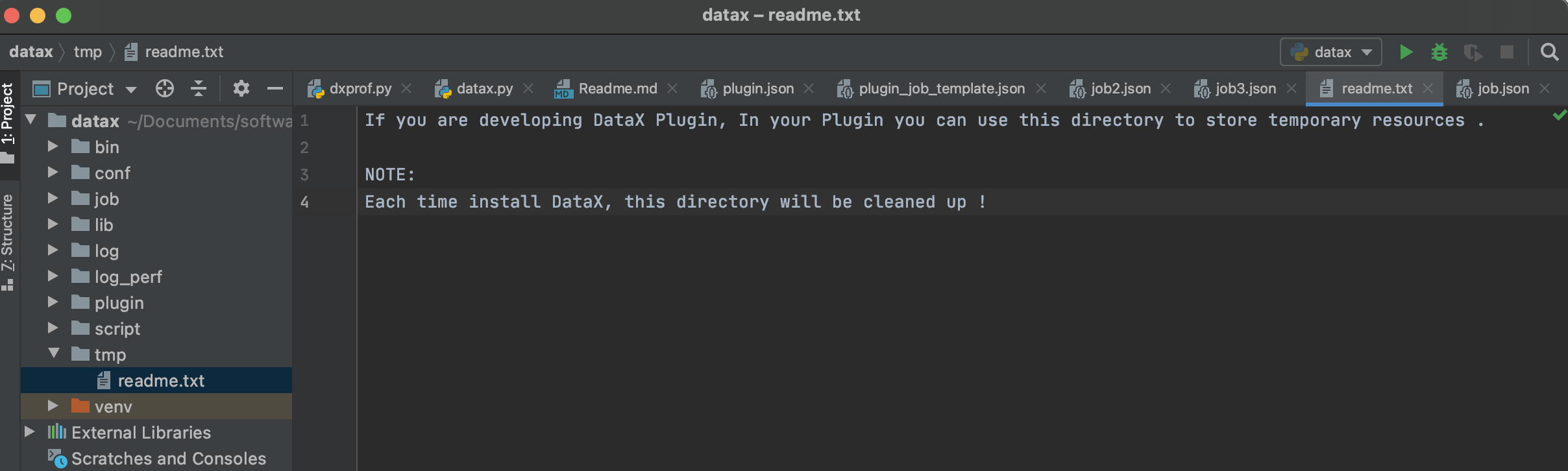Collapse the tmp folder

point(53,354)
